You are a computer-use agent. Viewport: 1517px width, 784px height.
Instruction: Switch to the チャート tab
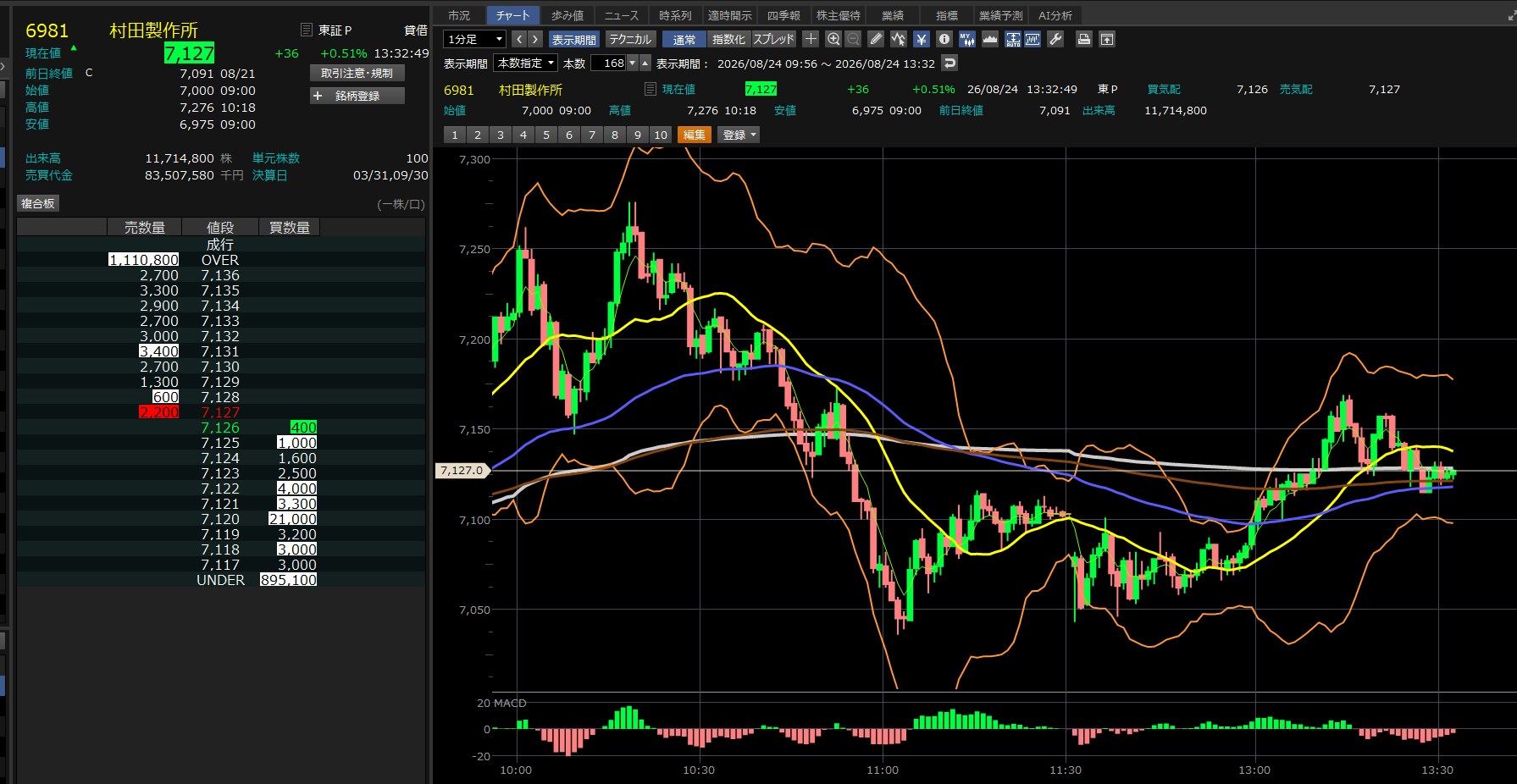[x=512, y=15]
